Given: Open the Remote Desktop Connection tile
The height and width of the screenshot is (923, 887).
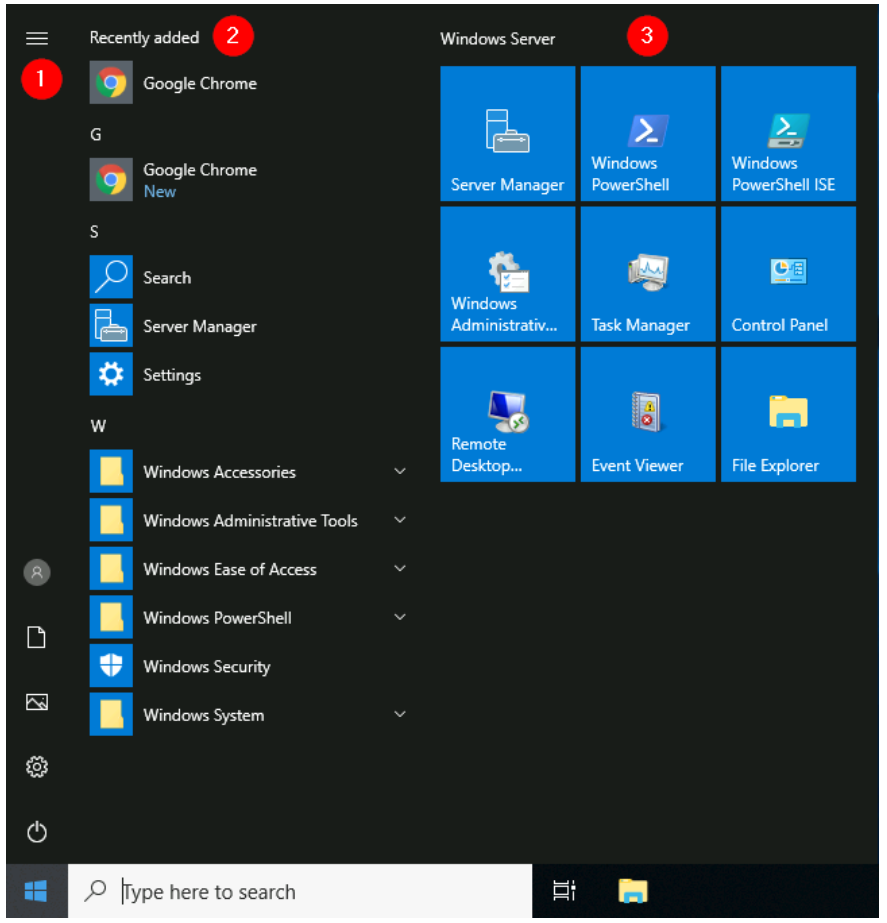Looking at the screenshot, I should (507, 414).
